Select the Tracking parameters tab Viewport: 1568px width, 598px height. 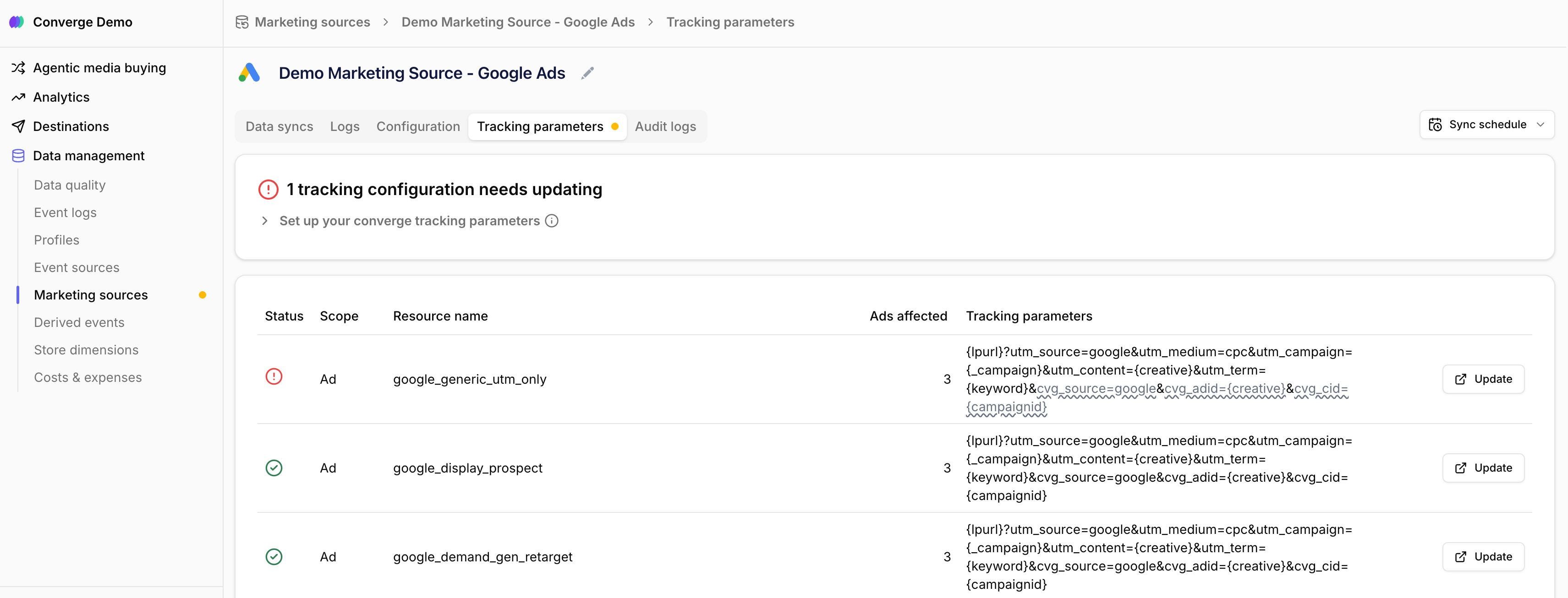[547, 126]
